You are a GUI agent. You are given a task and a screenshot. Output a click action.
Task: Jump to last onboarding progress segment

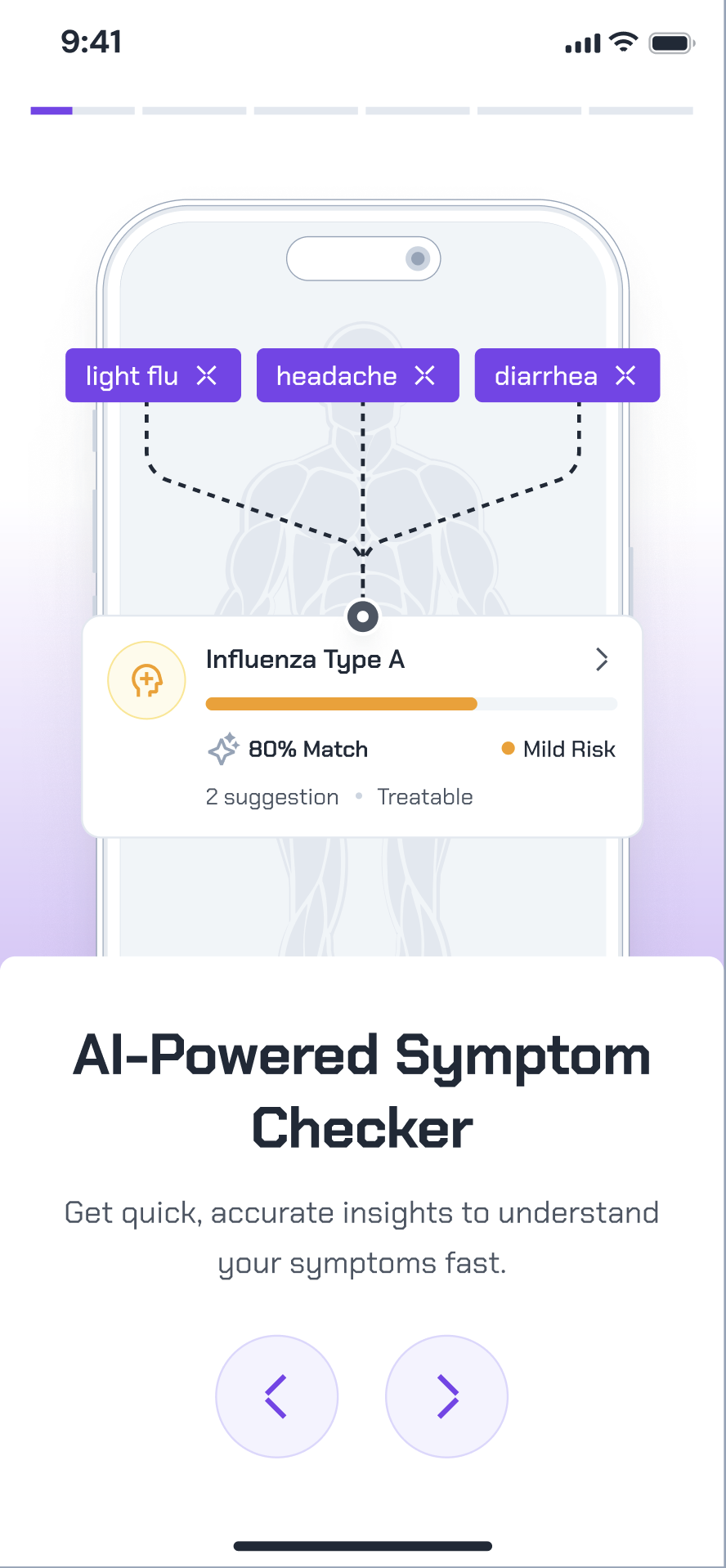coord(641,110)
